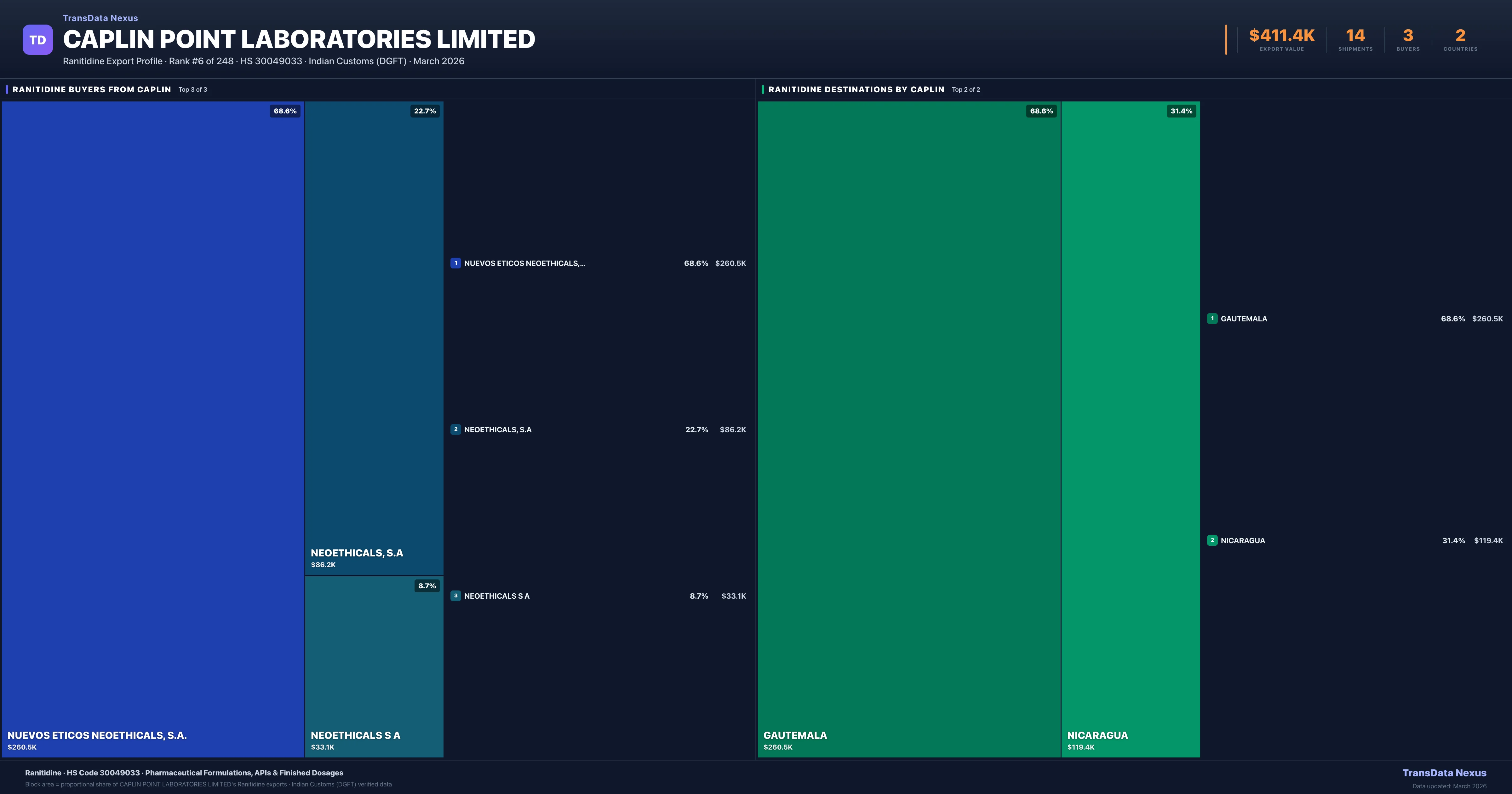
Task: Expand the Top 3 of 3 buyers list
Action: [x=192, y=89]
